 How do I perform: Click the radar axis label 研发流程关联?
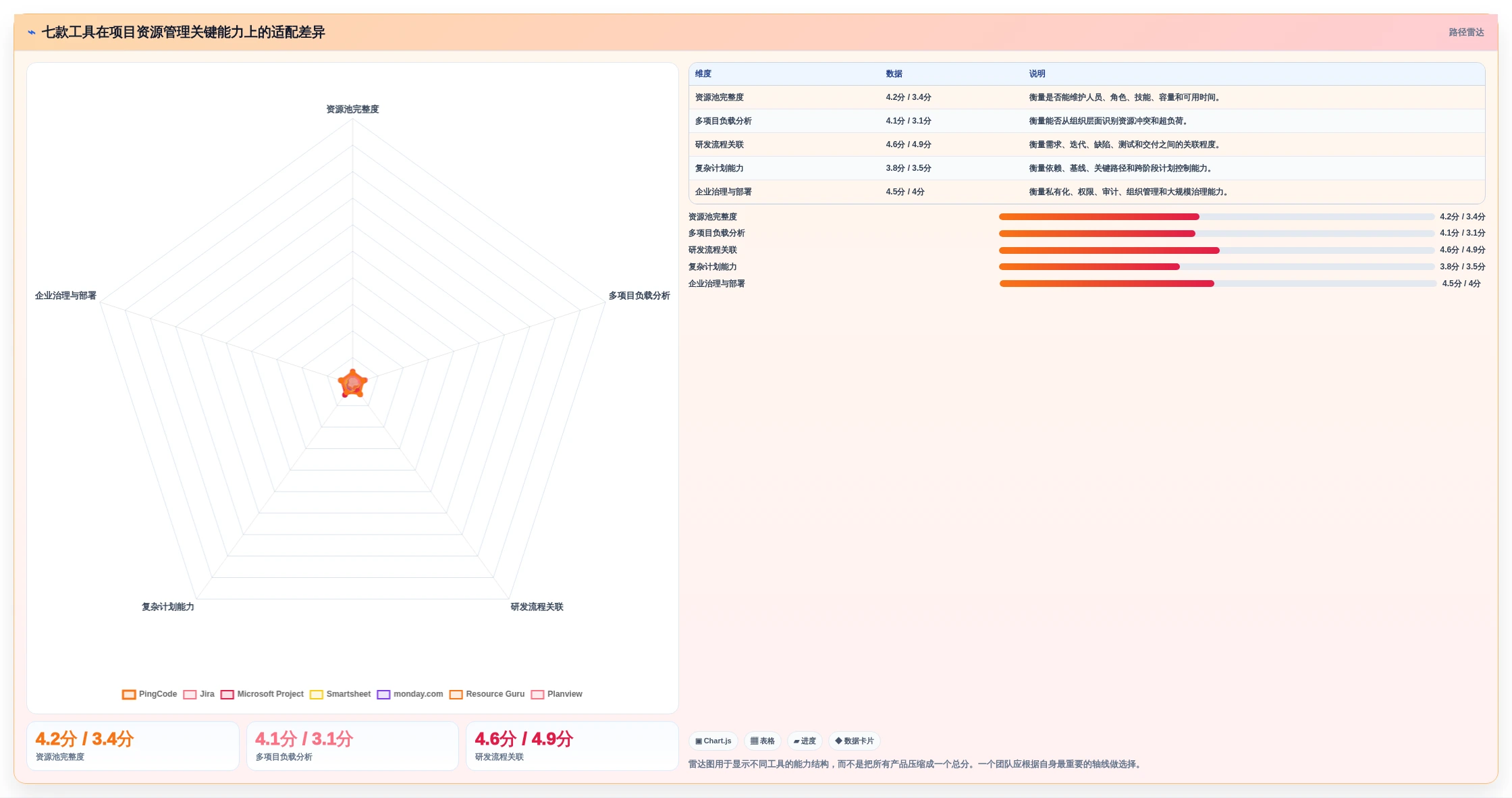(537, 607)
